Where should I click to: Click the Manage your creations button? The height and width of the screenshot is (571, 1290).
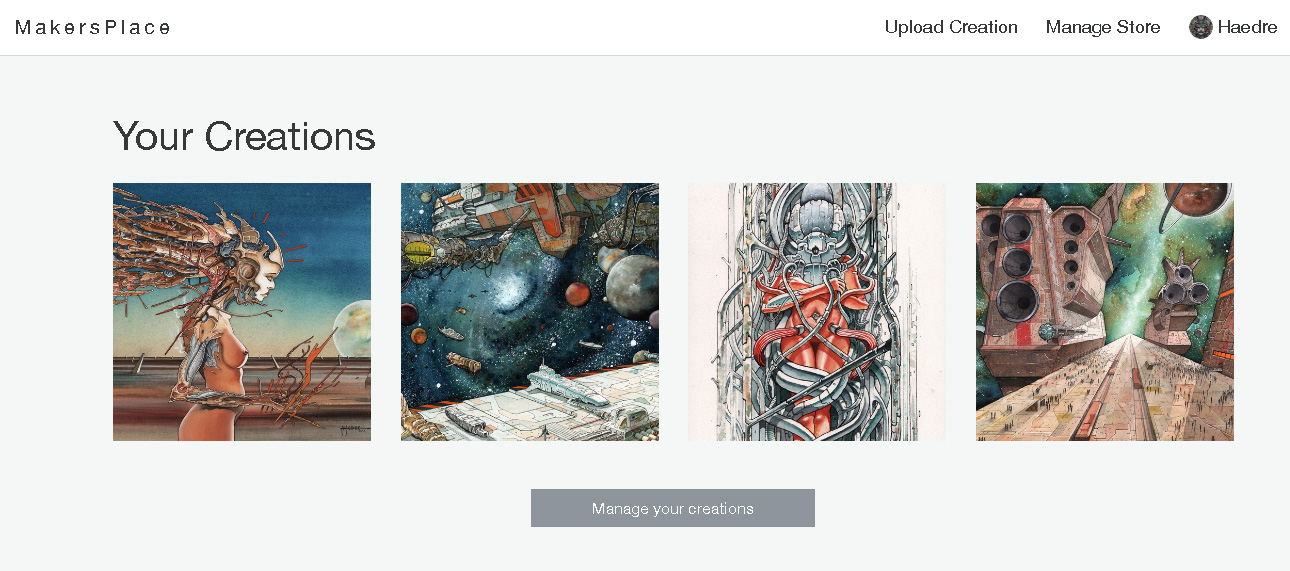673,508
